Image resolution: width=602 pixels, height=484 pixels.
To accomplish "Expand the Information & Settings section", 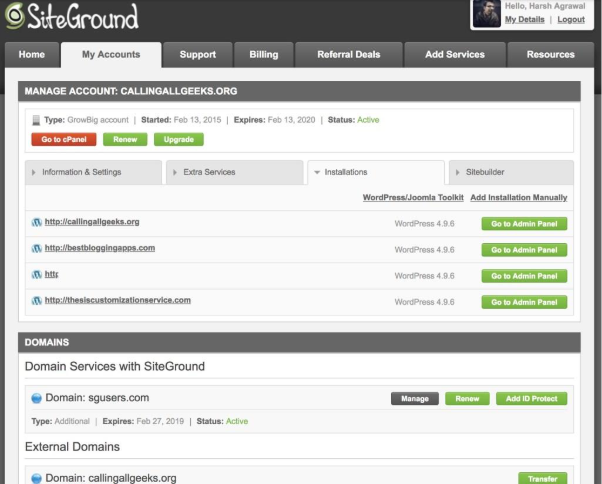I will 93,172.
